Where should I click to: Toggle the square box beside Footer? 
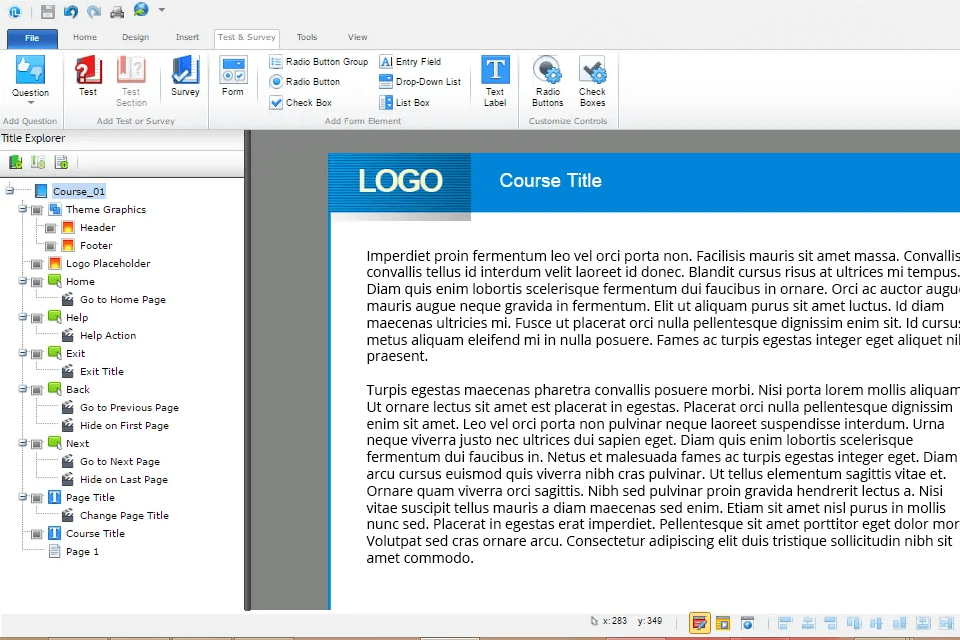[51, 246]
